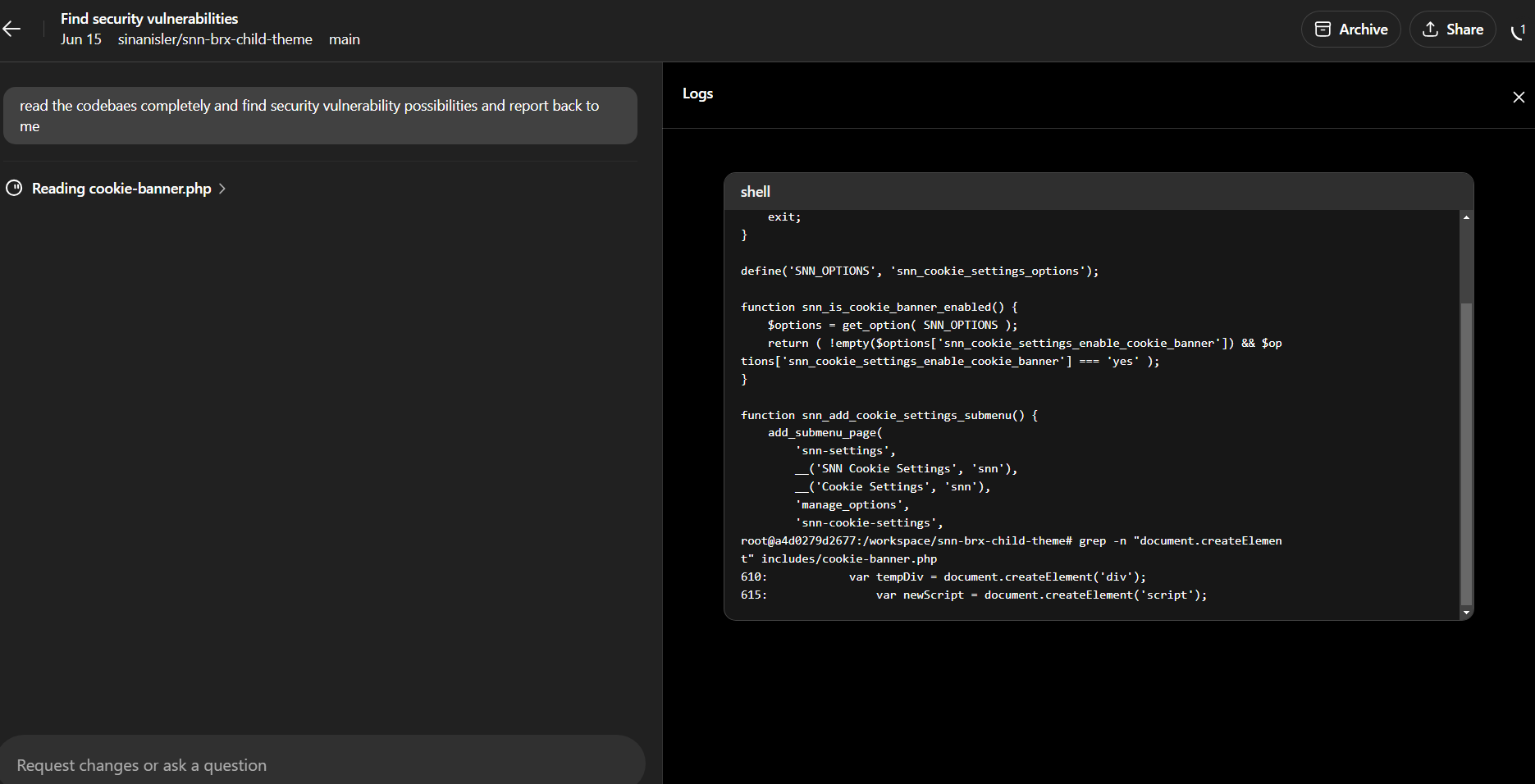Screen dimensions: 1535x784
Task: Click the shell log scrollbar up arrow
Action: (1466, 217)
